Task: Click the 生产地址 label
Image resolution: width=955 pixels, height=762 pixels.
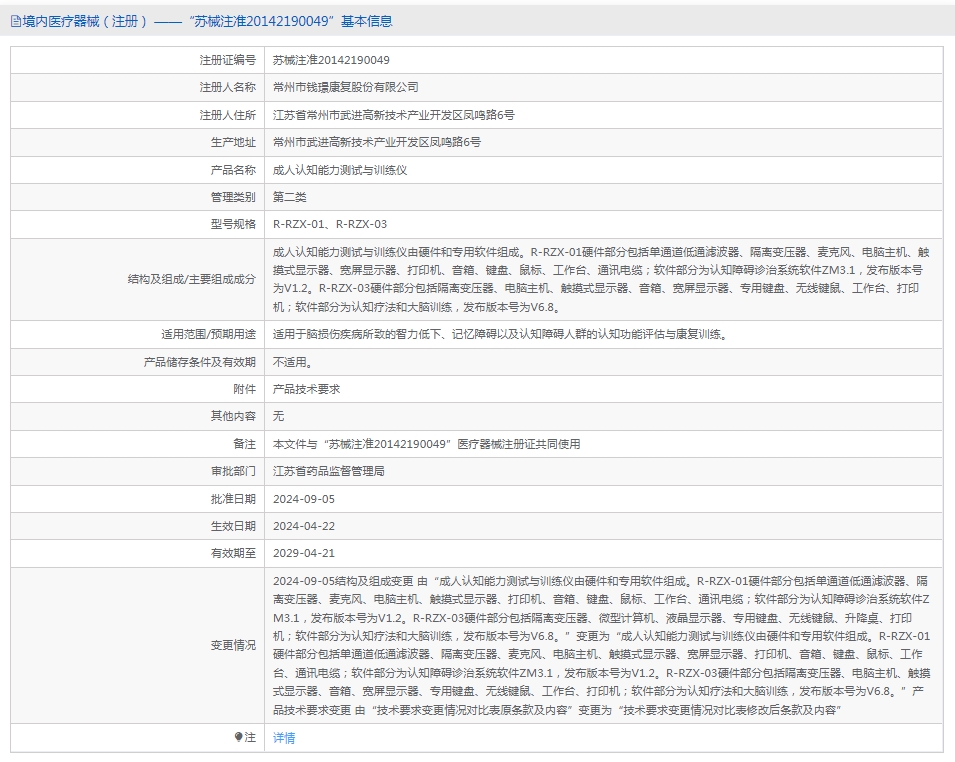Action: point(233,142)
